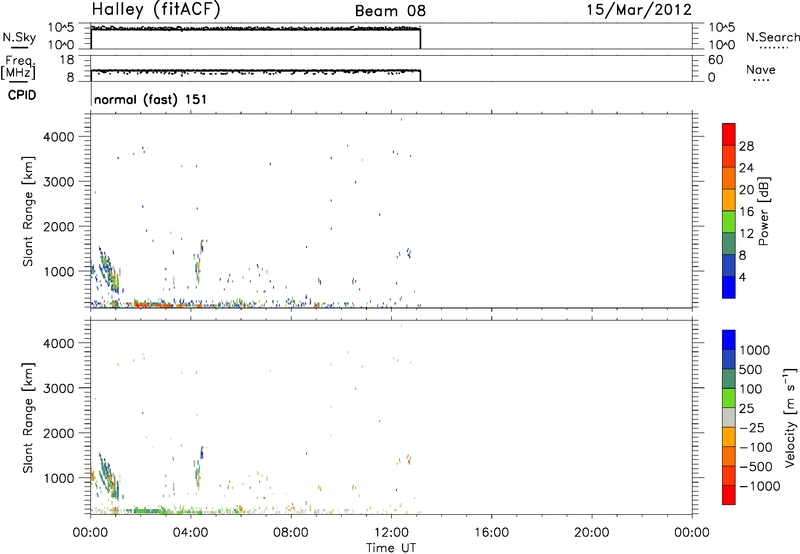Click the 28 label on power colorbar
The height and width of the screenshot is (554, 800).
(746, 146)
